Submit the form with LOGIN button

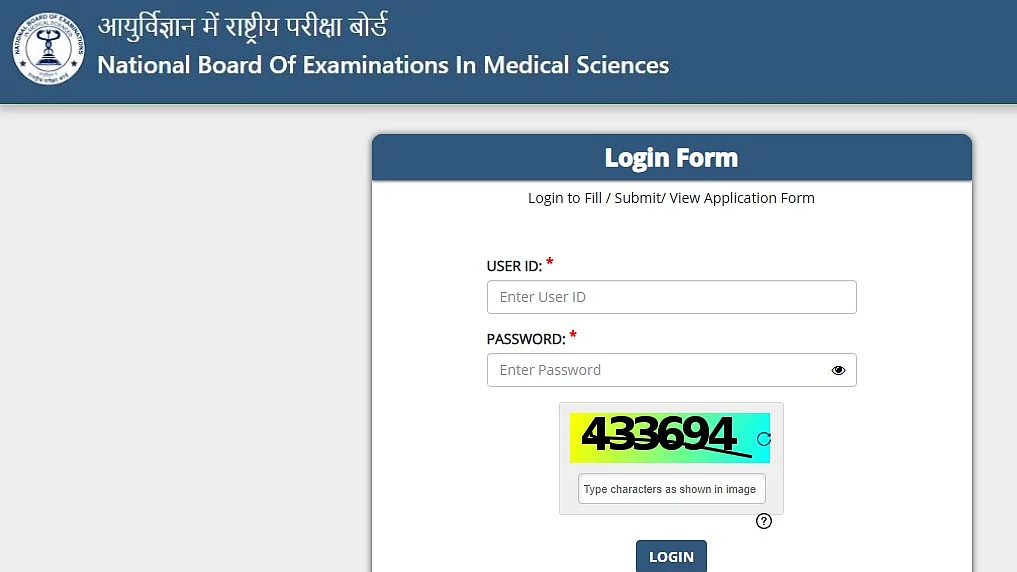tap(671, 556)
